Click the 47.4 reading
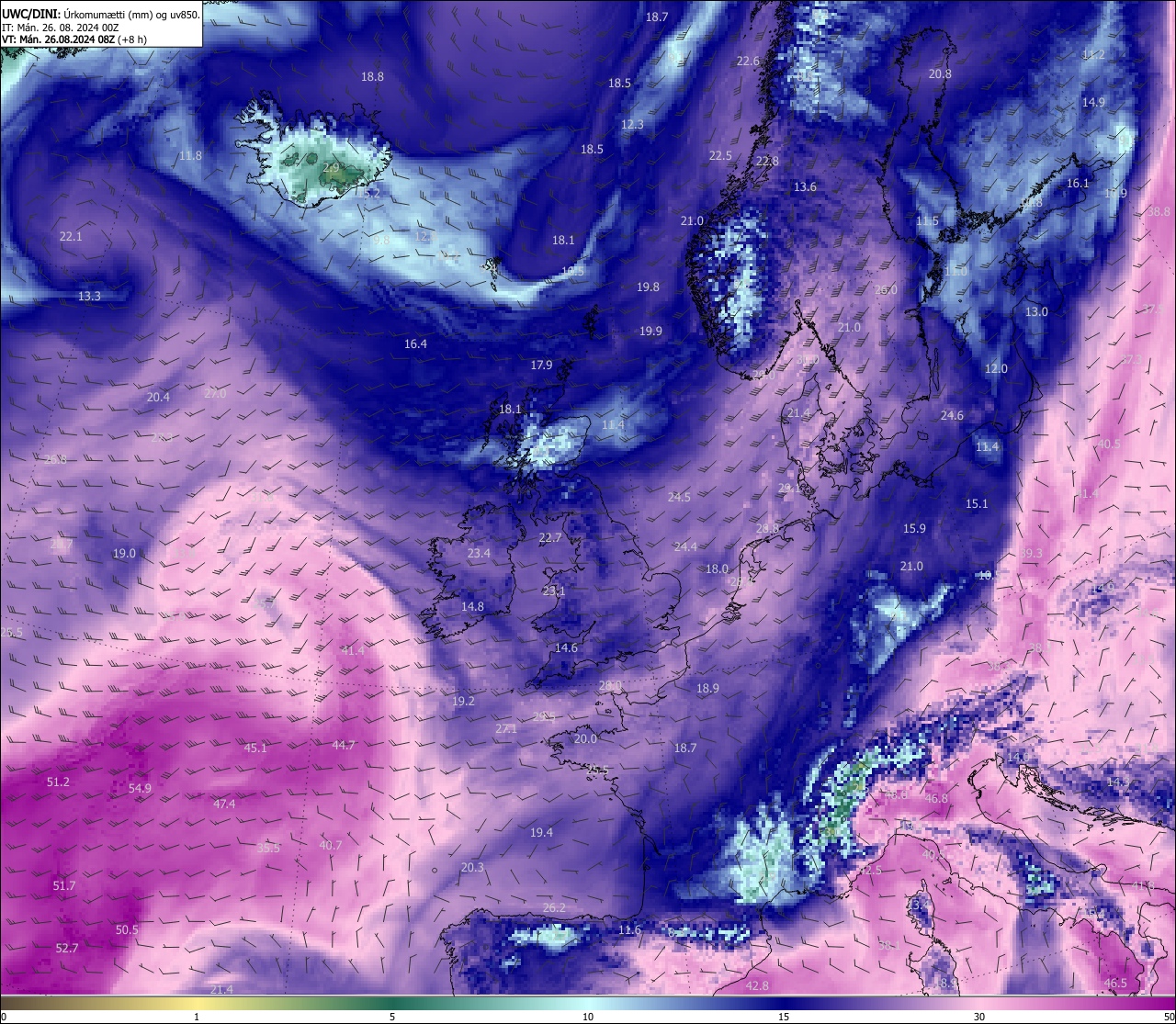The height and width of the screenshot is (1024, 1176). click(224, 805)
